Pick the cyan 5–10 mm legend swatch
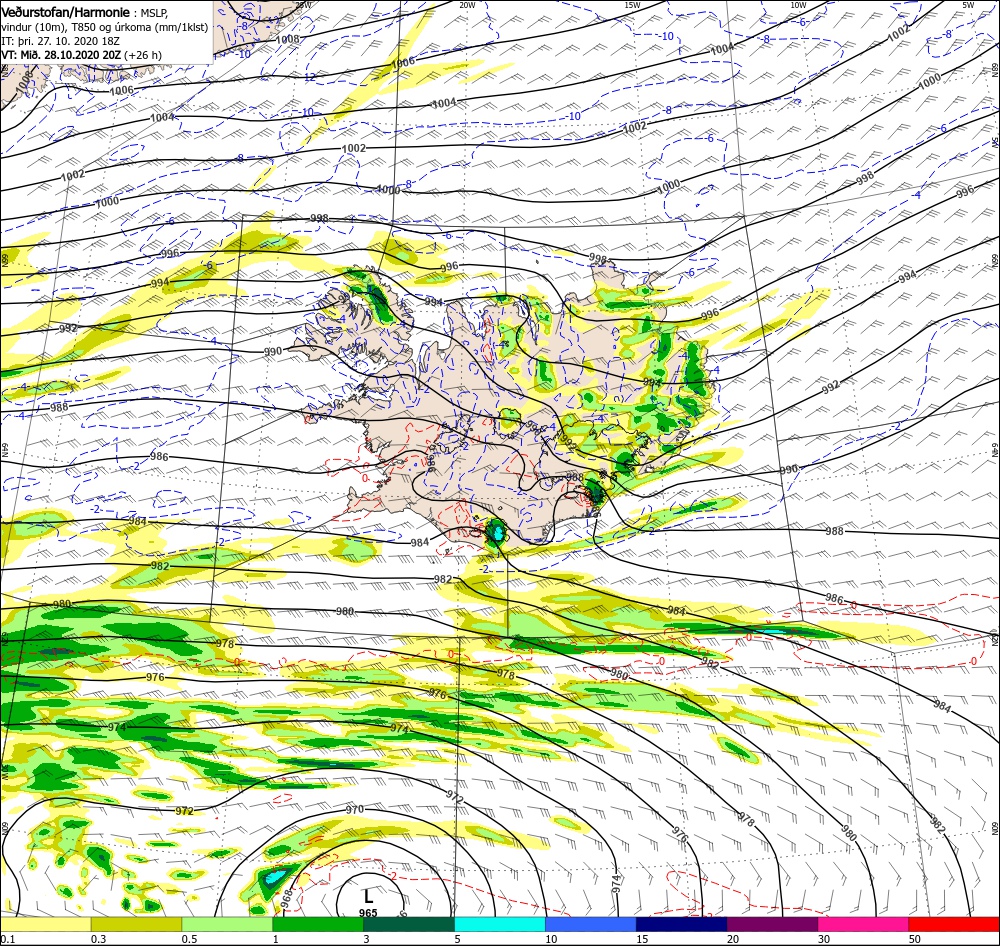Screen dimensions: 1000x946 point(500,924)
